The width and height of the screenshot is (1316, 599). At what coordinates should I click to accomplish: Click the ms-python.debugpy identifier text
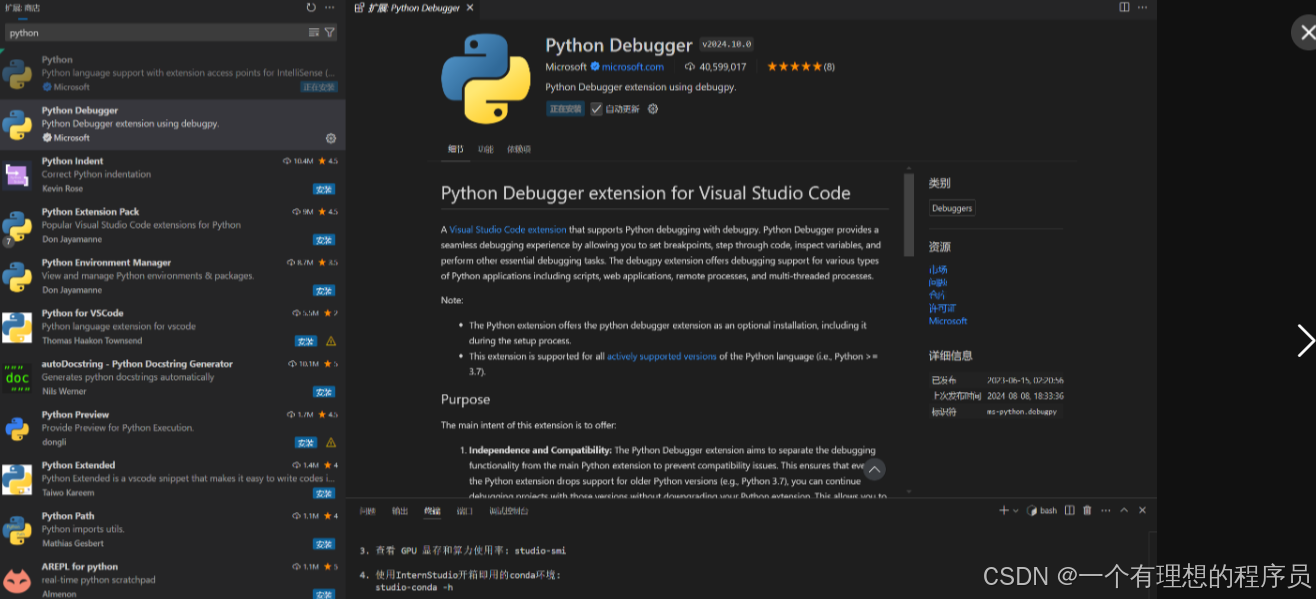pyautogui.click(x=1021, y=411)
